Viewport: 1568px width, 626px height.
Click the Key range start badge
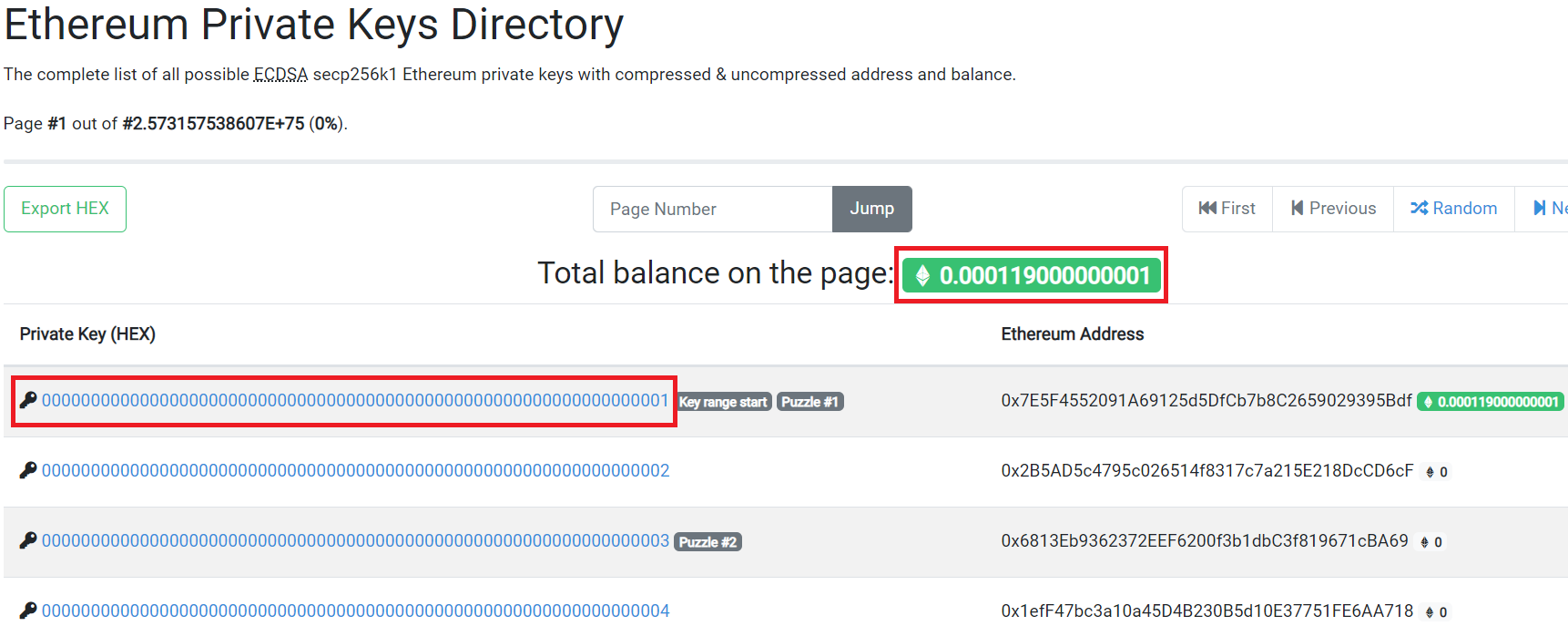[x=724, y=402]
